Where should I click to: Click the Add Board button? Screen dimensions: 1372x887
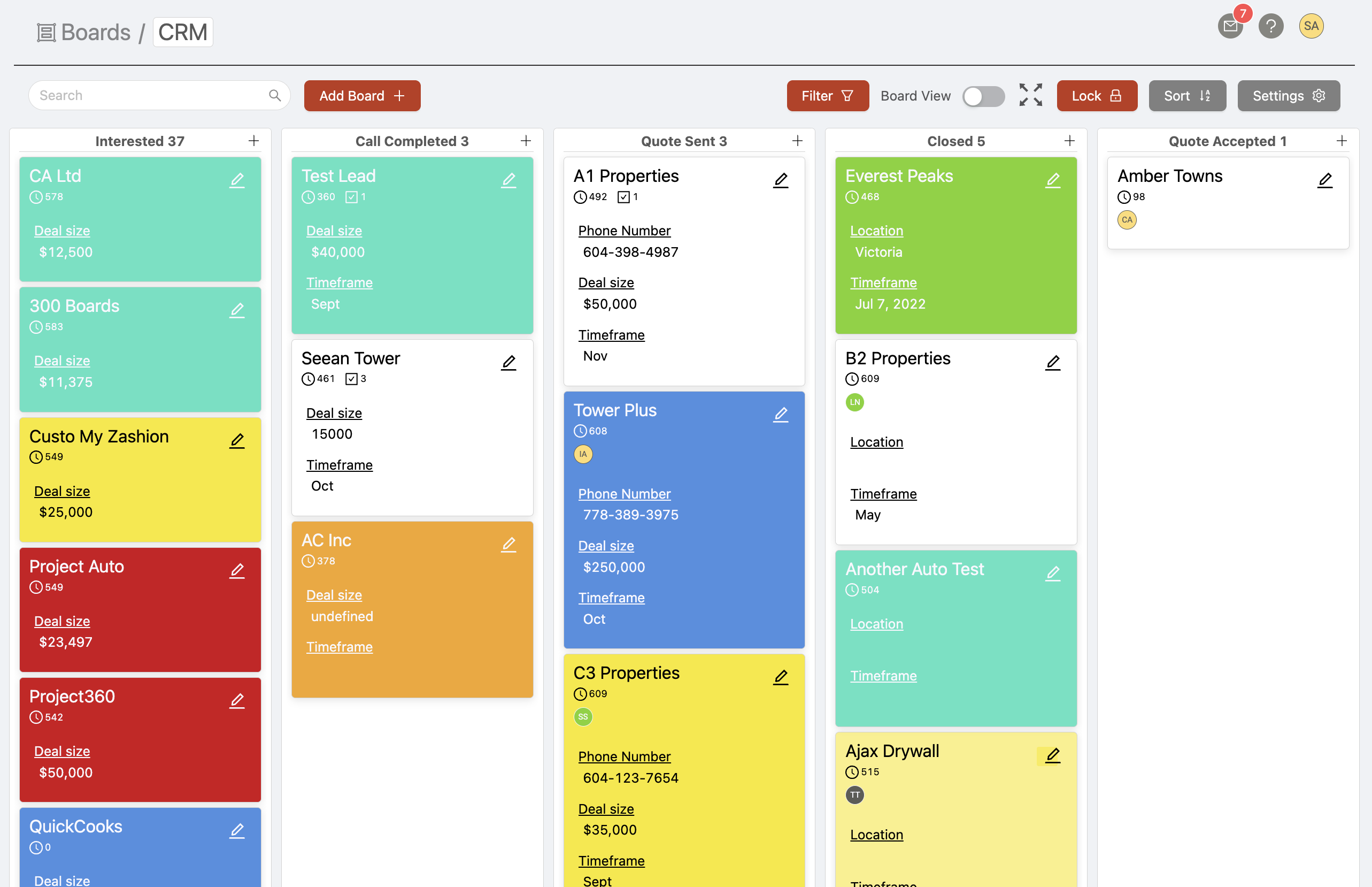[x=362, y=96]
